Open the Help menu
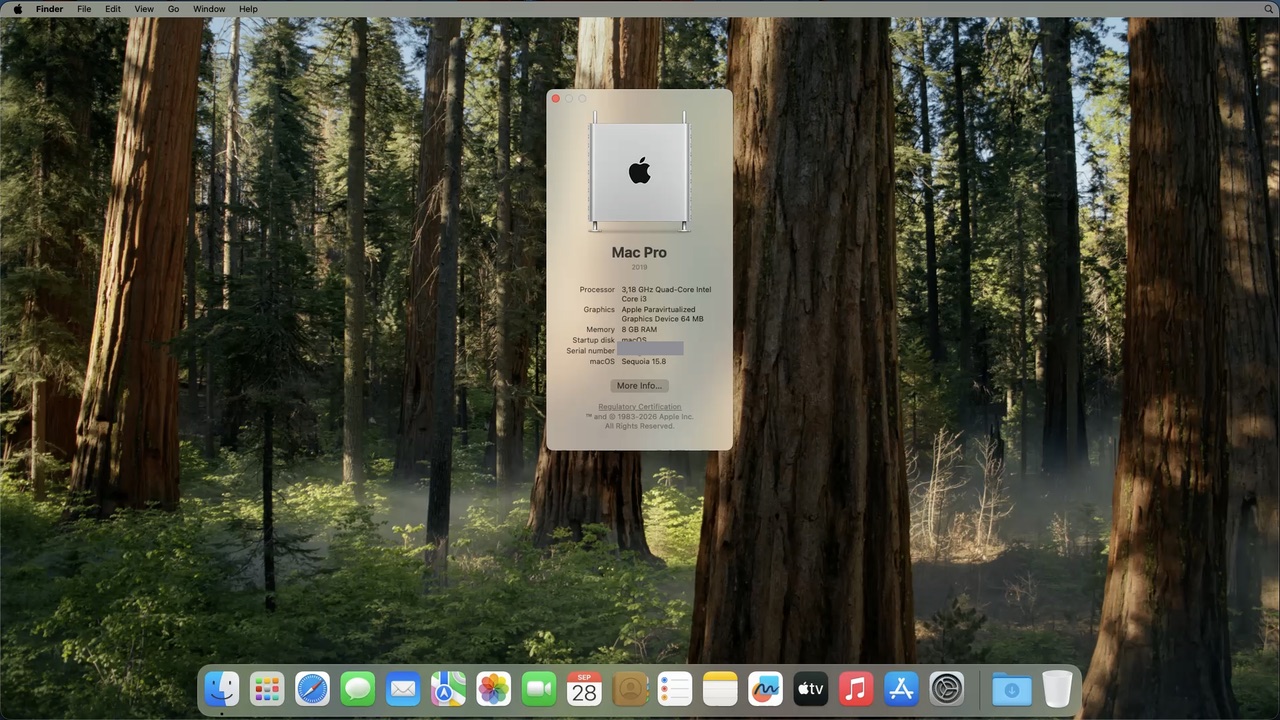The width and height of the screenshot is (1280, 720). click(x=248, y=9)
